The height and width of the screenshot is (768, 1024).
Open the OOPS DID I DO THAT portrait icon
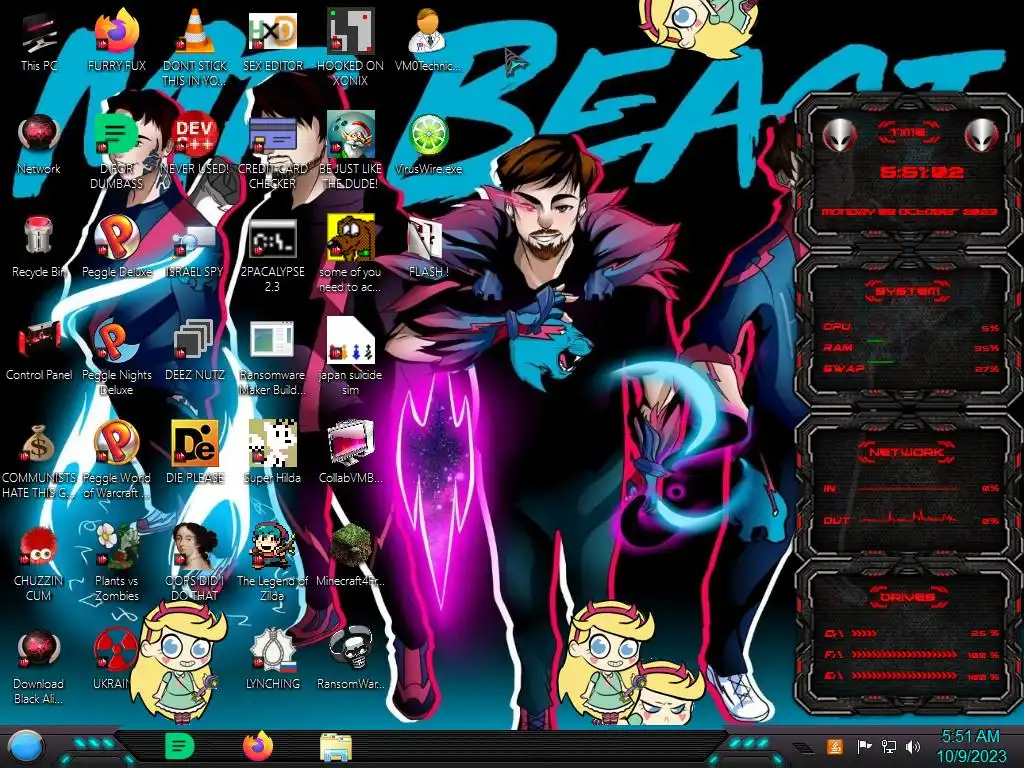point(194,547)
